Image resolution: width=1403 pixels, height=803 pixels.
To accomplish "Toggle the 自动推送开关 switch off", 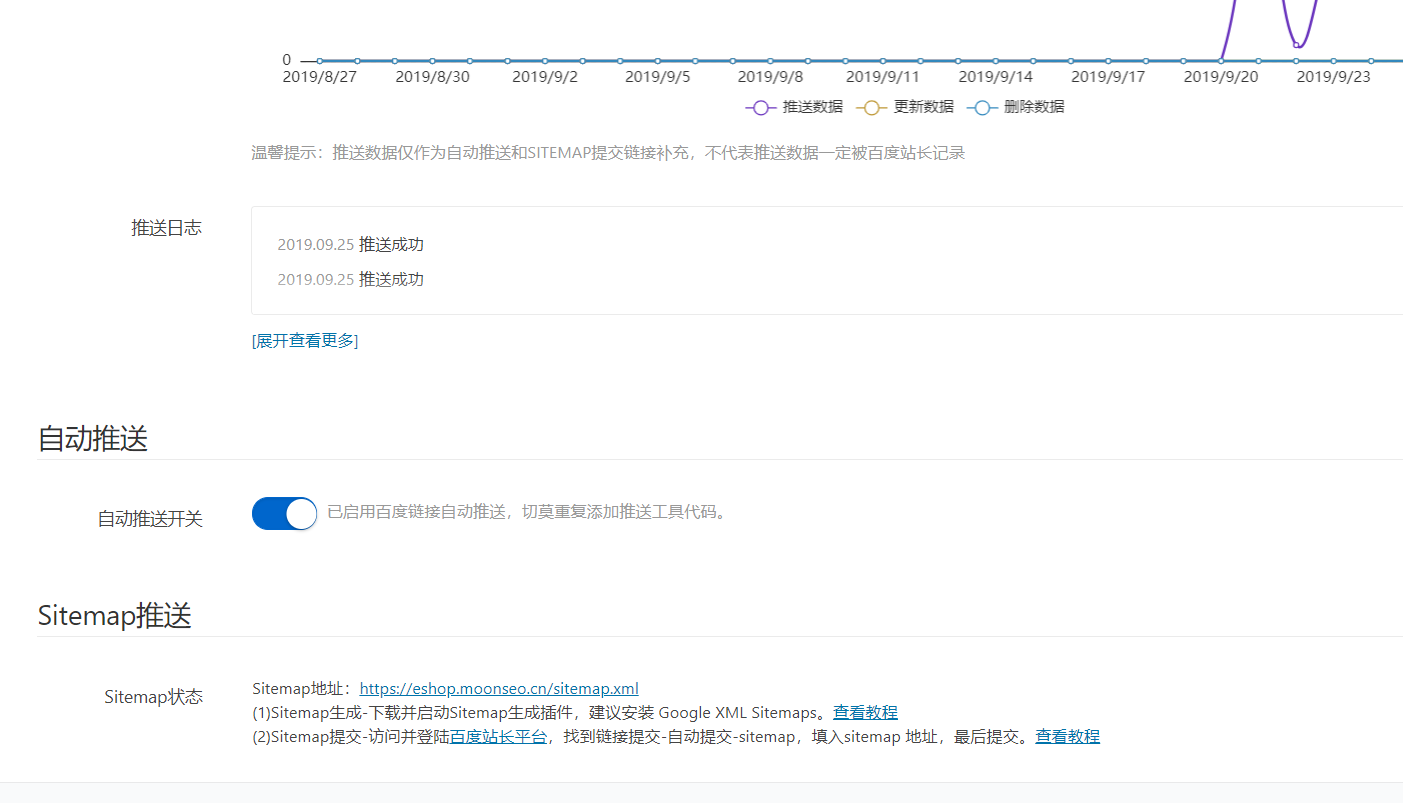I will (284, 514).
